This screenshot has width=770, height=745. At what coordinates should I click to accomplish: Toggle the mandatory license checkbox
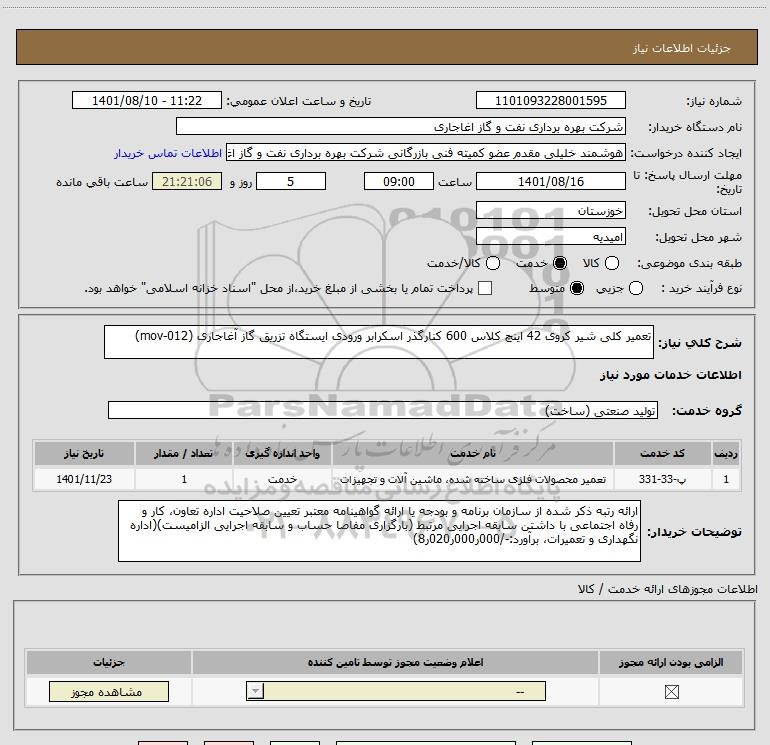click(x=671, y=692)
